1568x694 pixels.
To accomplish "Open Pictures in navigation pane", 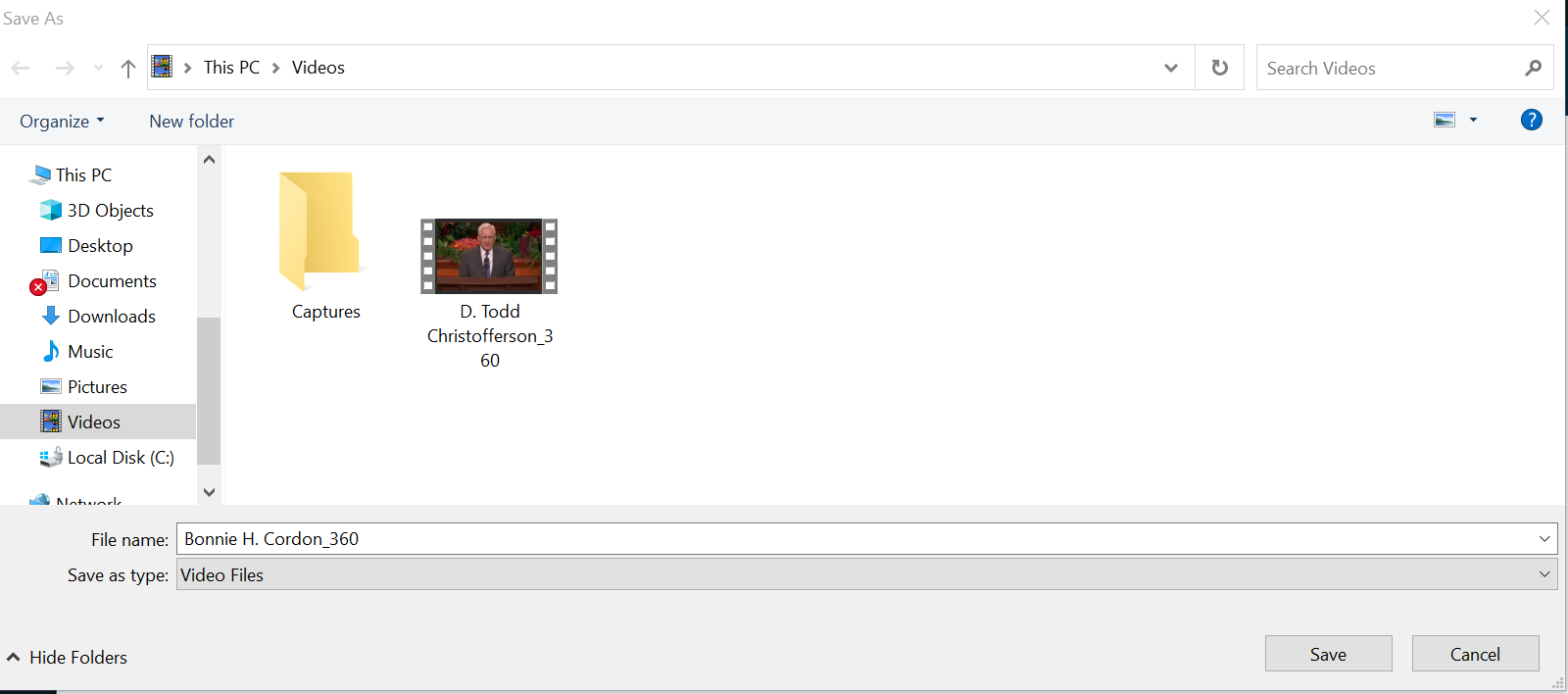I will click(x=97, y=387).
